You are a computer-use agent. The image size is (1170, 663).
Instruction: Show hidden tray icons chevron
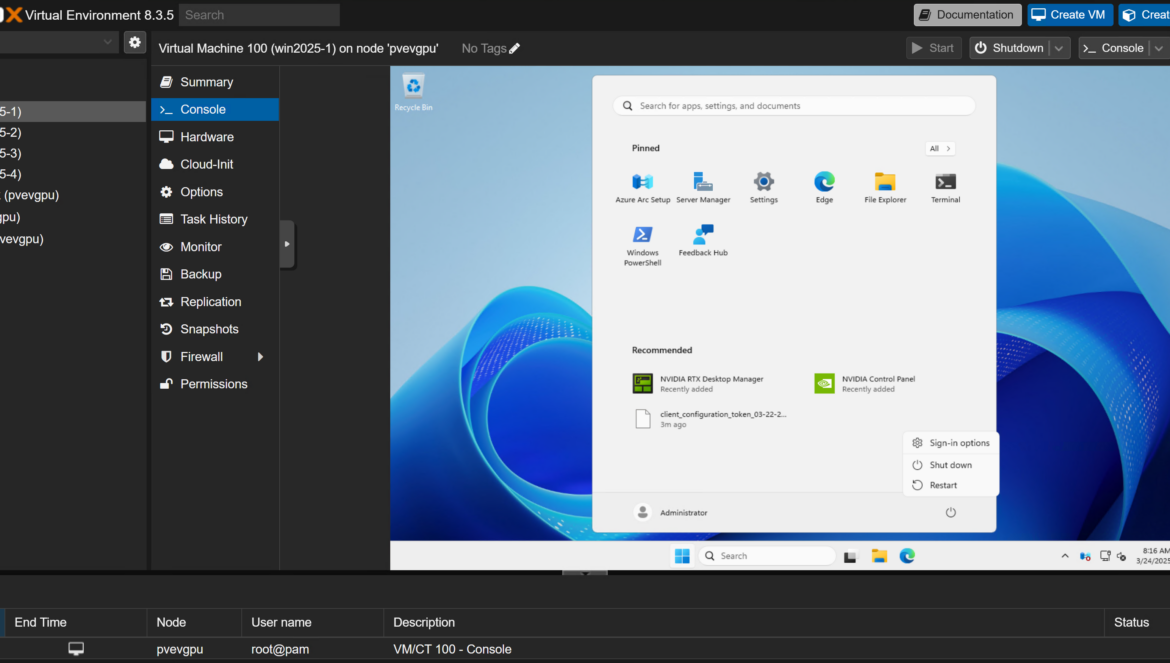coord(1065,556)
